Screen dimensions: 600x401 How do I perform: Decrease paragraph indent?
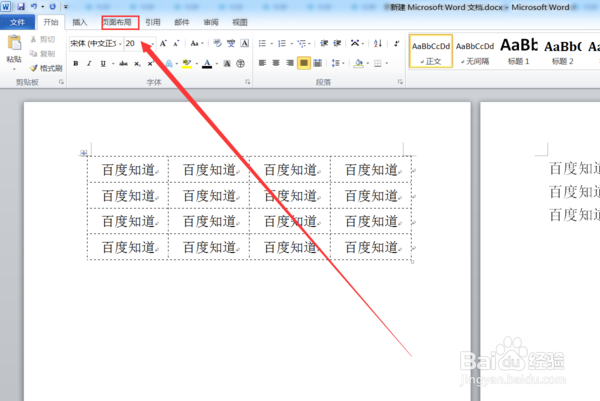click(324, 43)
